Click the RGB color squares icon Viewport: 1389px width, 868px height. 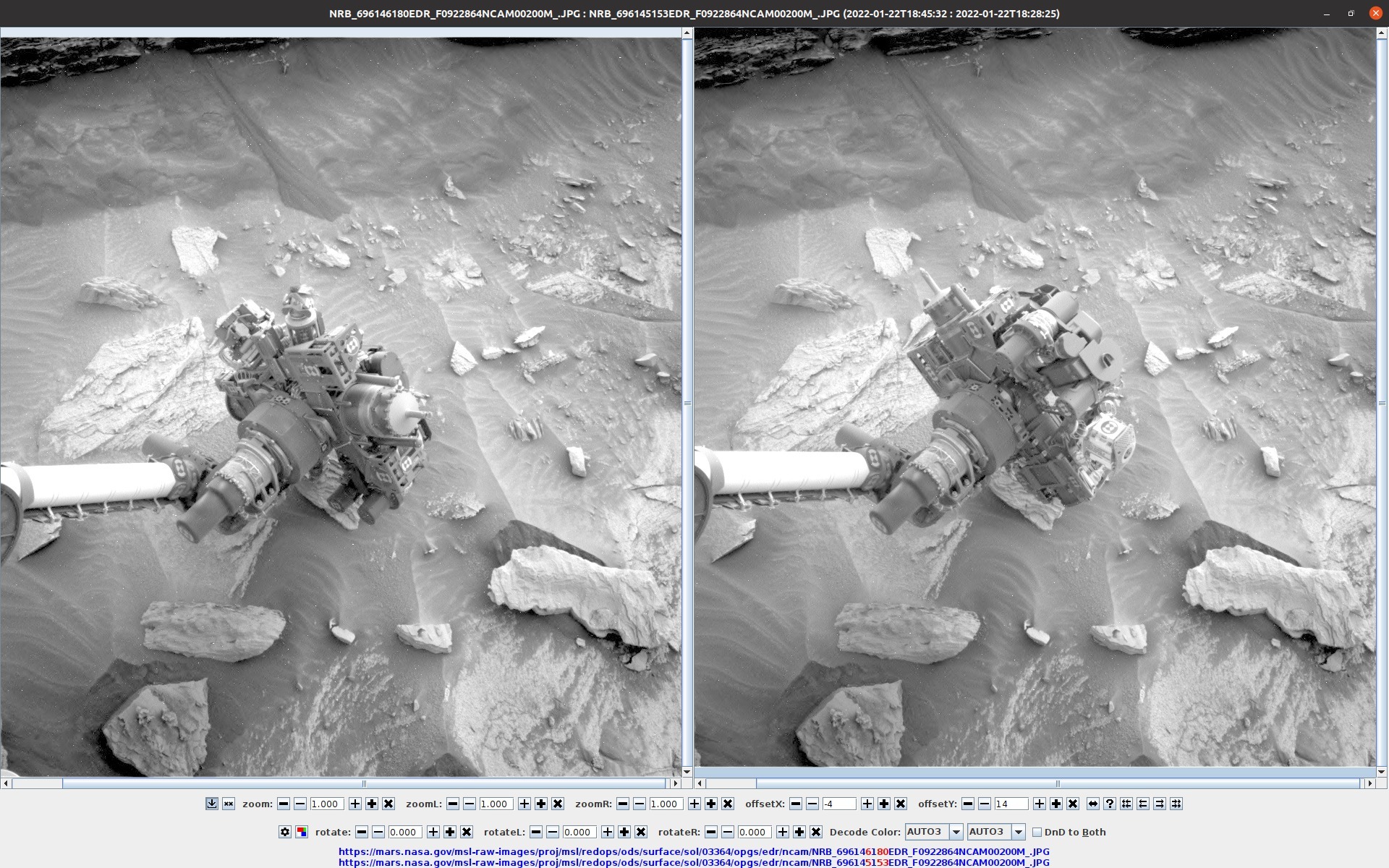click(302, 832)
